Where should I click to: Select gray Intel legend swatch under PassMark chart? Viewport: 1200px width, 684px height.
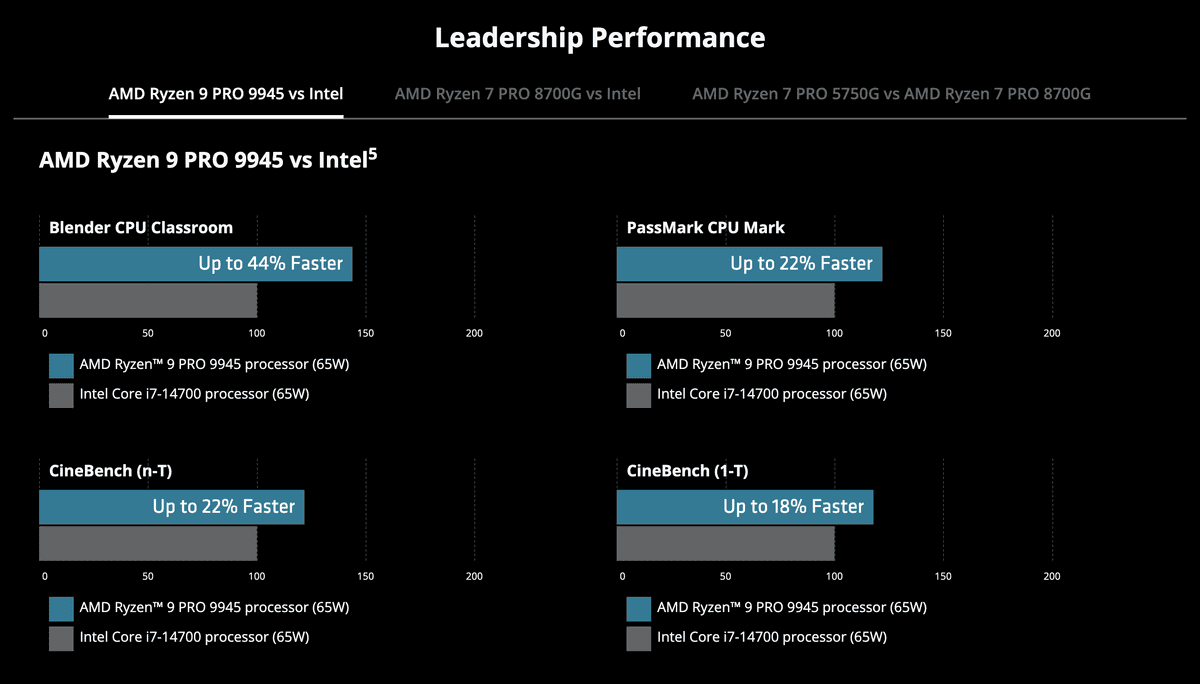(639, 395)
